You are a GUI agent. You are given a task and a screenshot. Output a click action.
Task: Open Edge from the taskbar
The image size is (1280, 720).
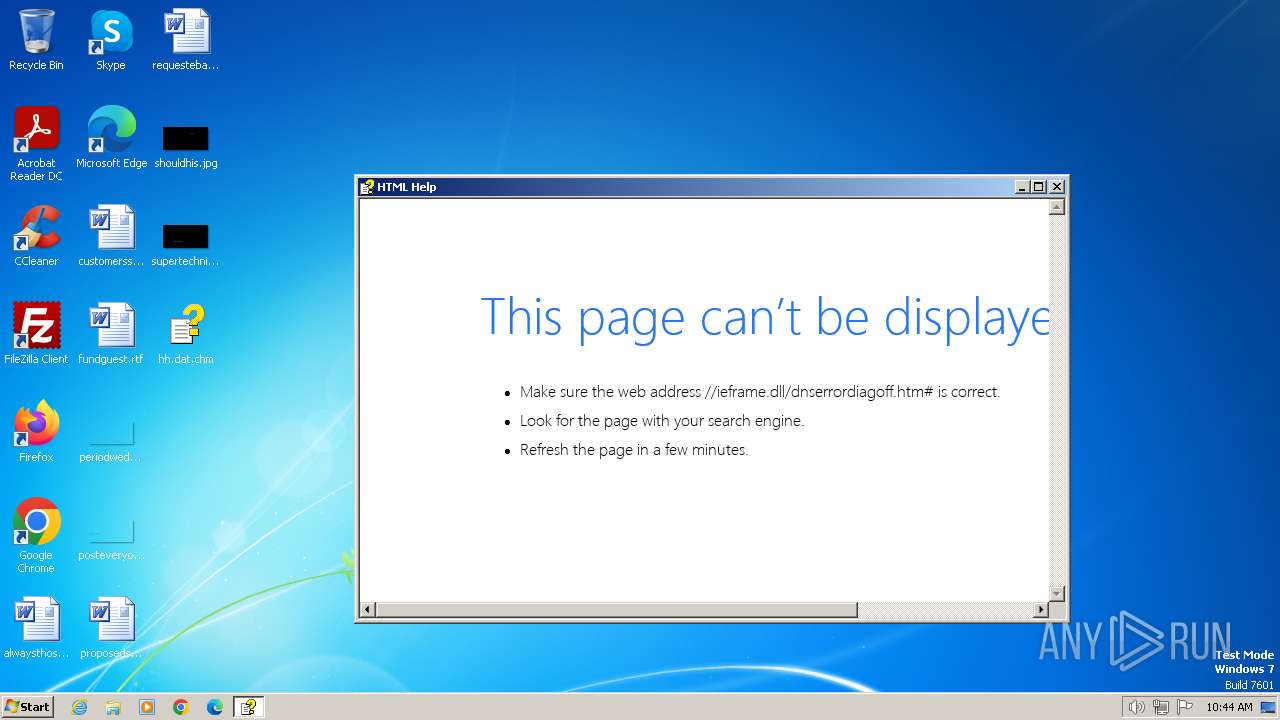pyautogui.click(x=215, y=707)
